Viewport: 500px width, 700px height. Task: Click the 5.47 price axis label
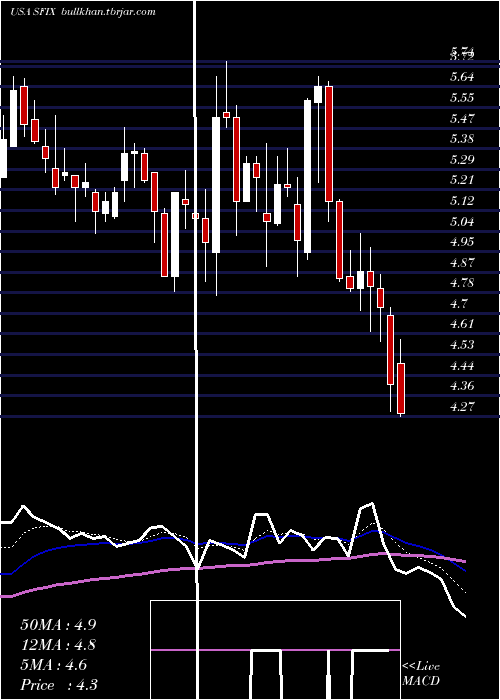pyautogui.click(x=462, y=119)
